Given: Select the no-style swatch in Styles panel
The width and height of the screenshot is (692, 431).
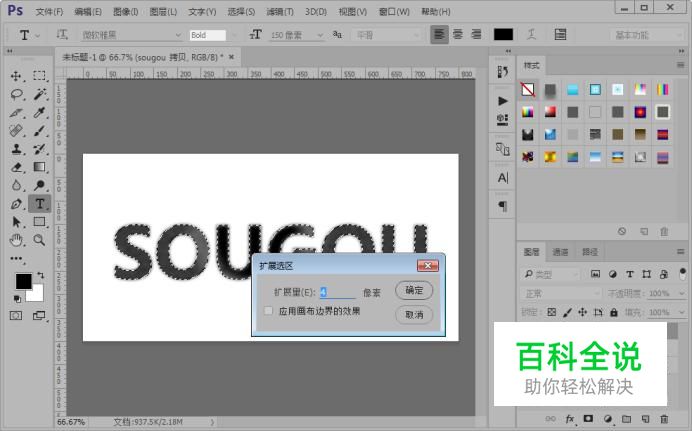Looking at the screenshot, I should [528, 90].
